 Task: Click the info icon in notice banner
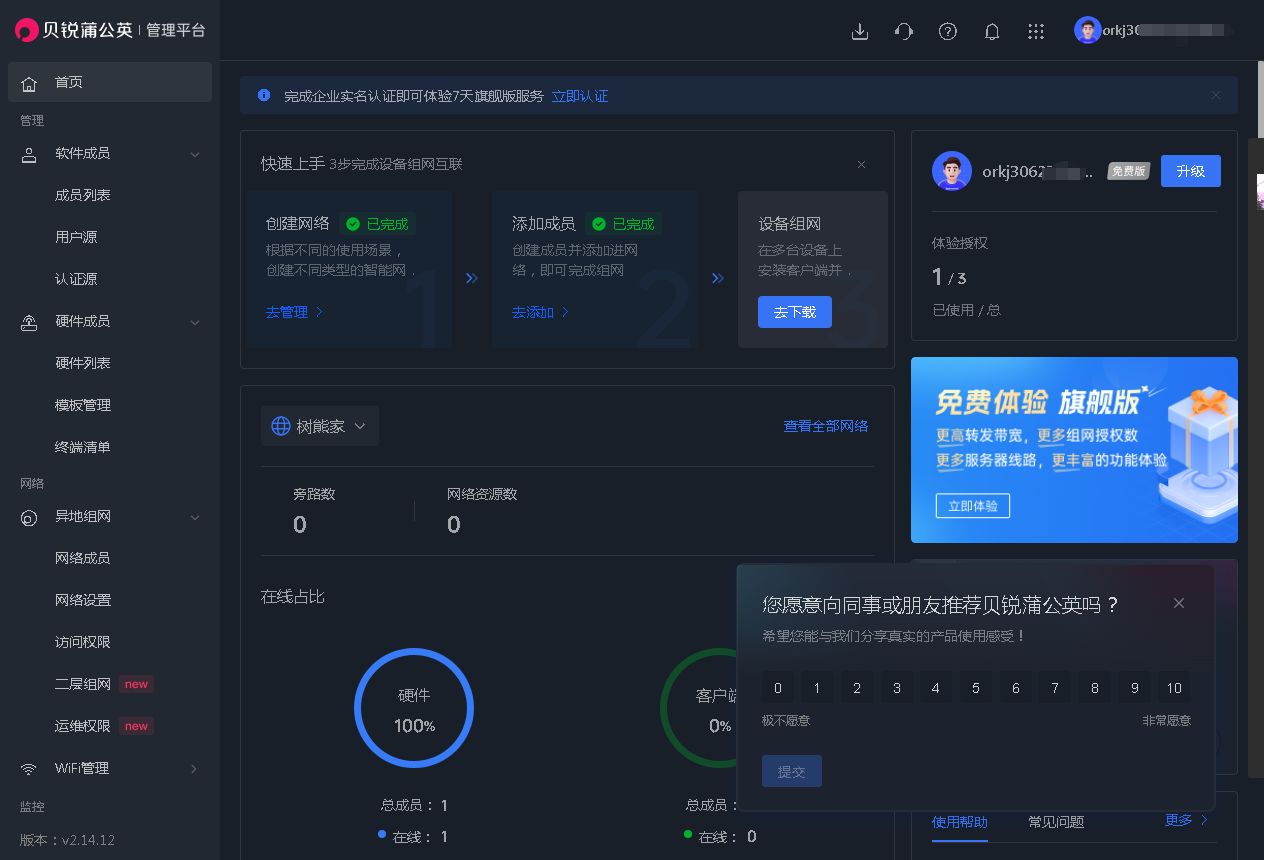pos(264,96)
